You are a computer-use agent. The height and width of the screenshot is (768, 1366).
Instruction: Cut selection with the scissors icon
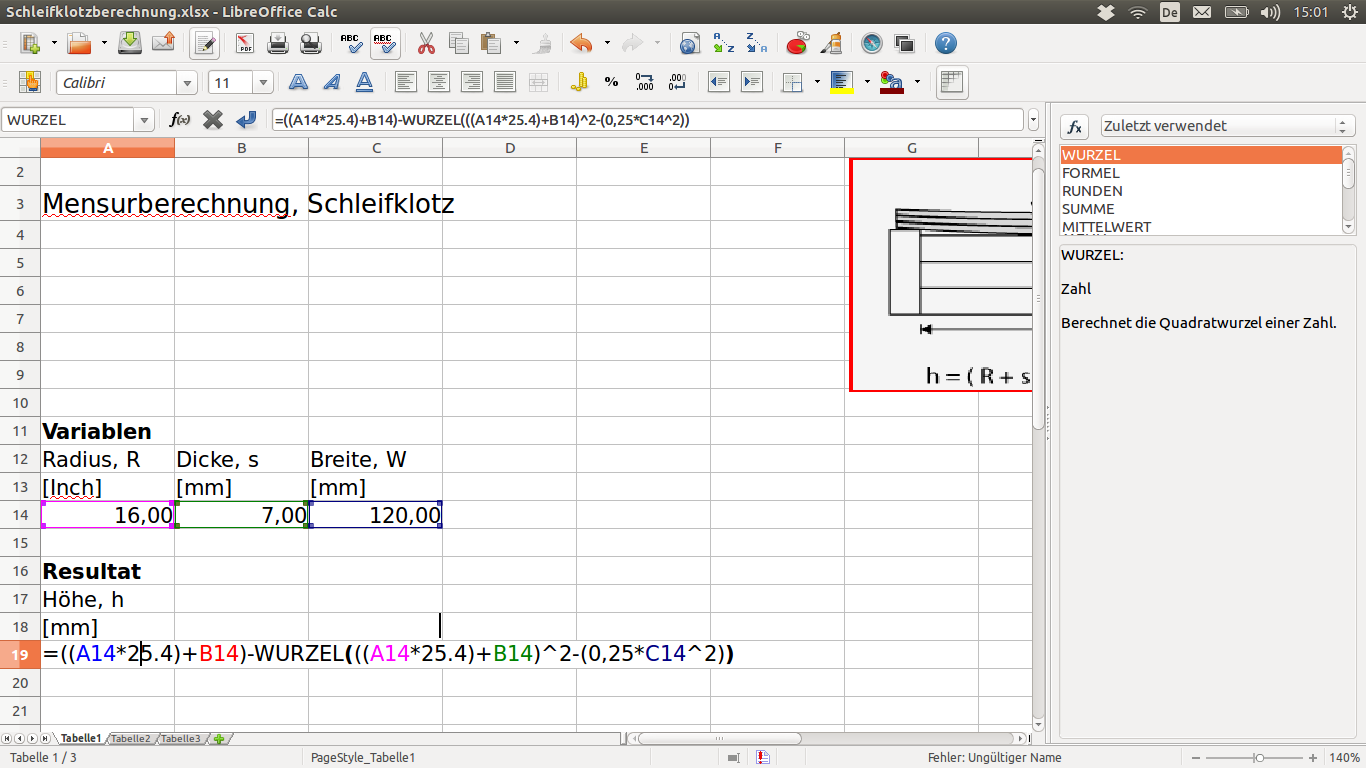(426, 44)
